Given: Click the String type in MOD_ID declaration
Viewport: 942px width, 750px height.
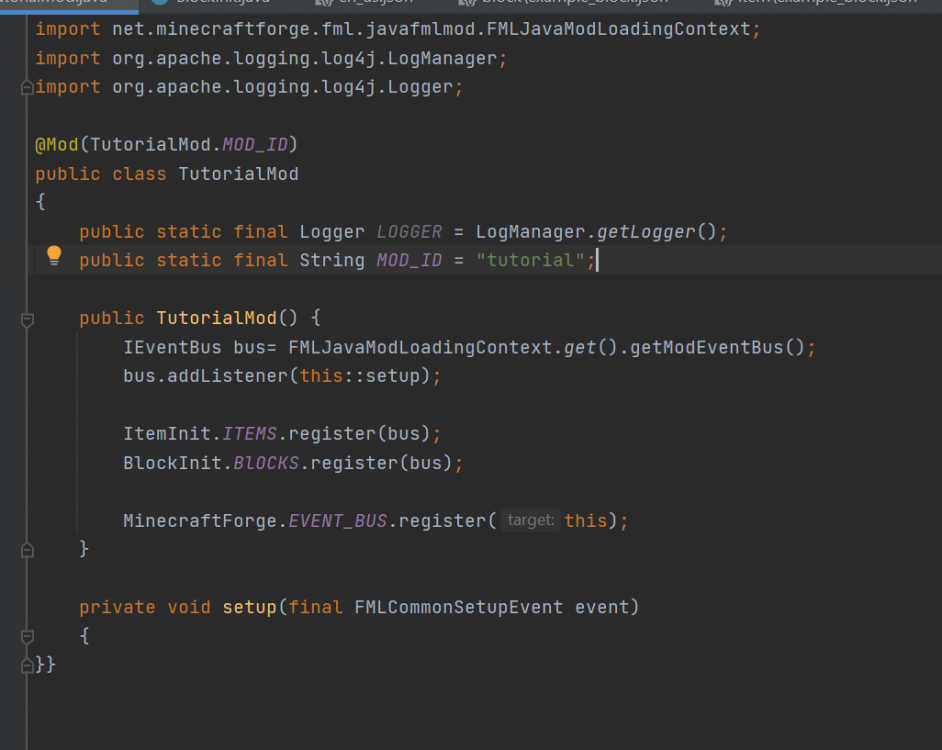Looking at the screenshot, I should (x=332, y=260).
